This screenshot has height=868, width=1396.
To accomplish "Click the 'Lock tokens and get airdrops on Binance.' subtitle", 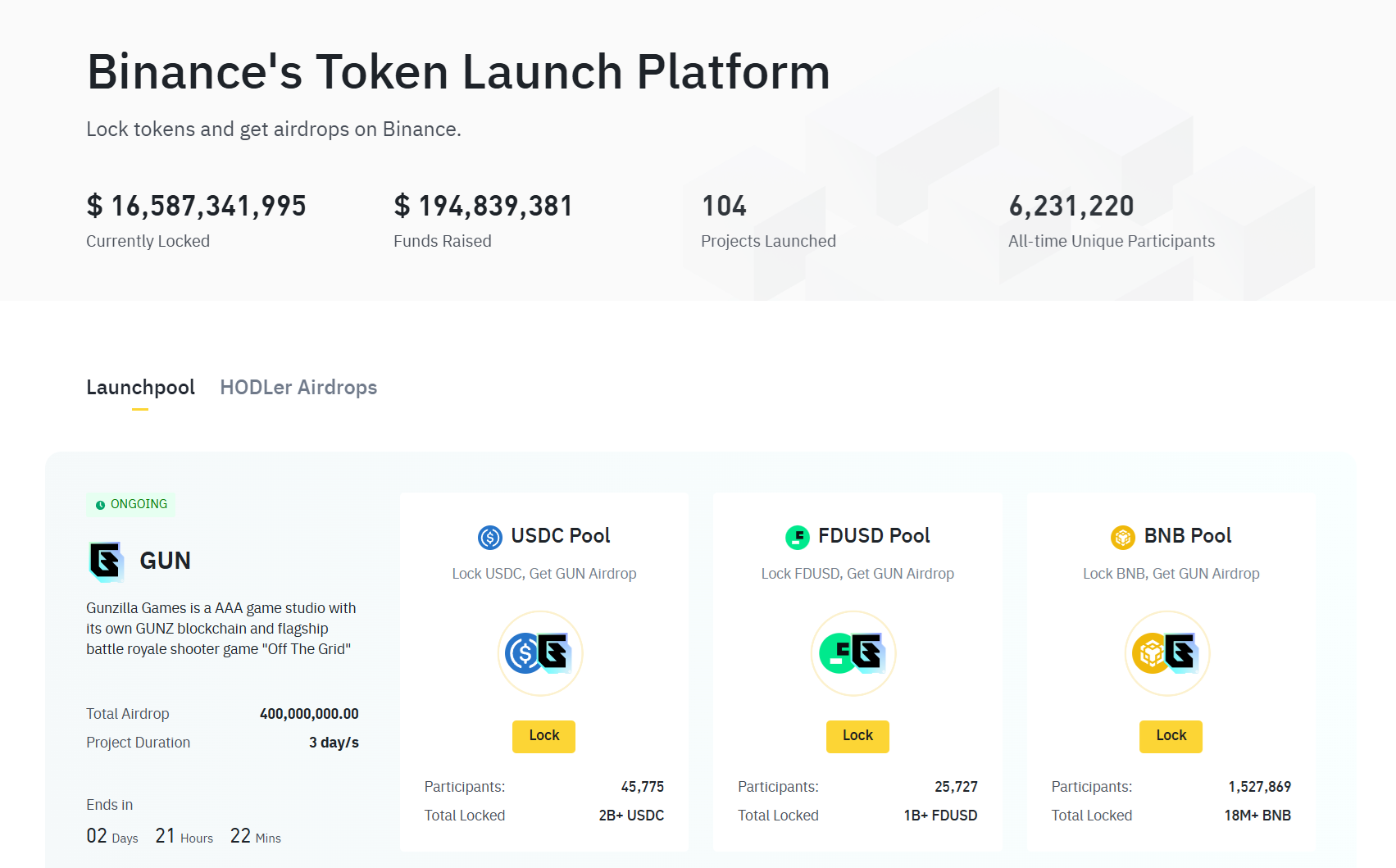I will (x=274, y=130).
